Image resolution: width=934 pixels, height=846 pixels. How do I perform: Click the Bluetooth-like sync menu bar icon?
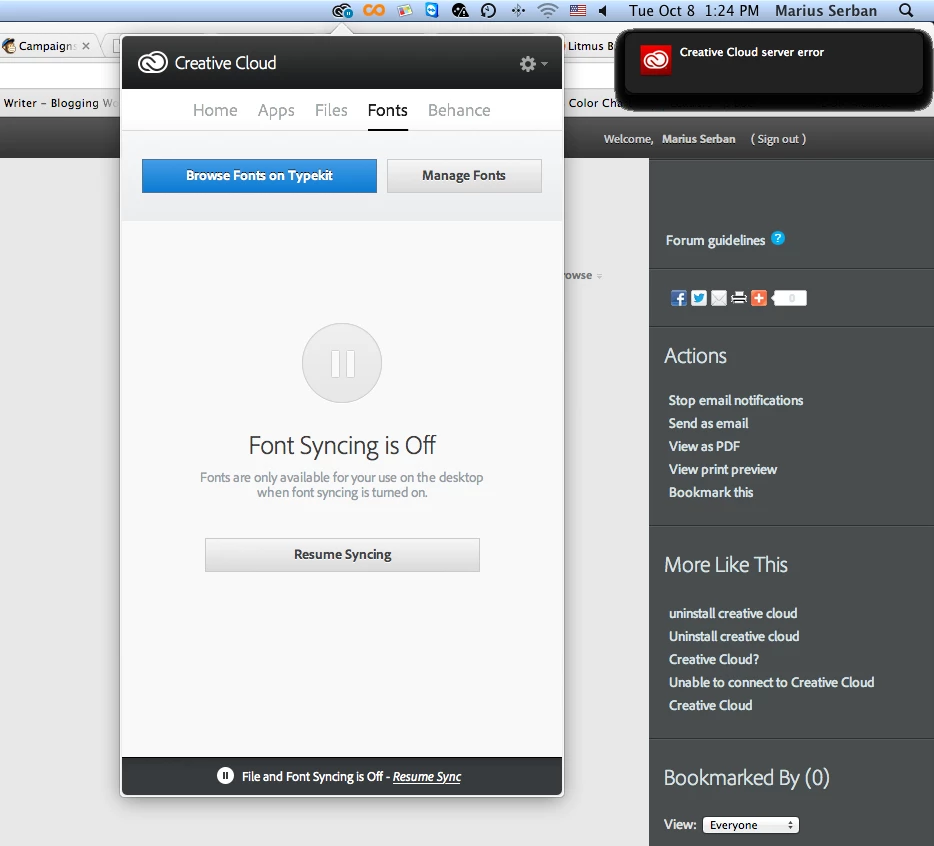518,10
